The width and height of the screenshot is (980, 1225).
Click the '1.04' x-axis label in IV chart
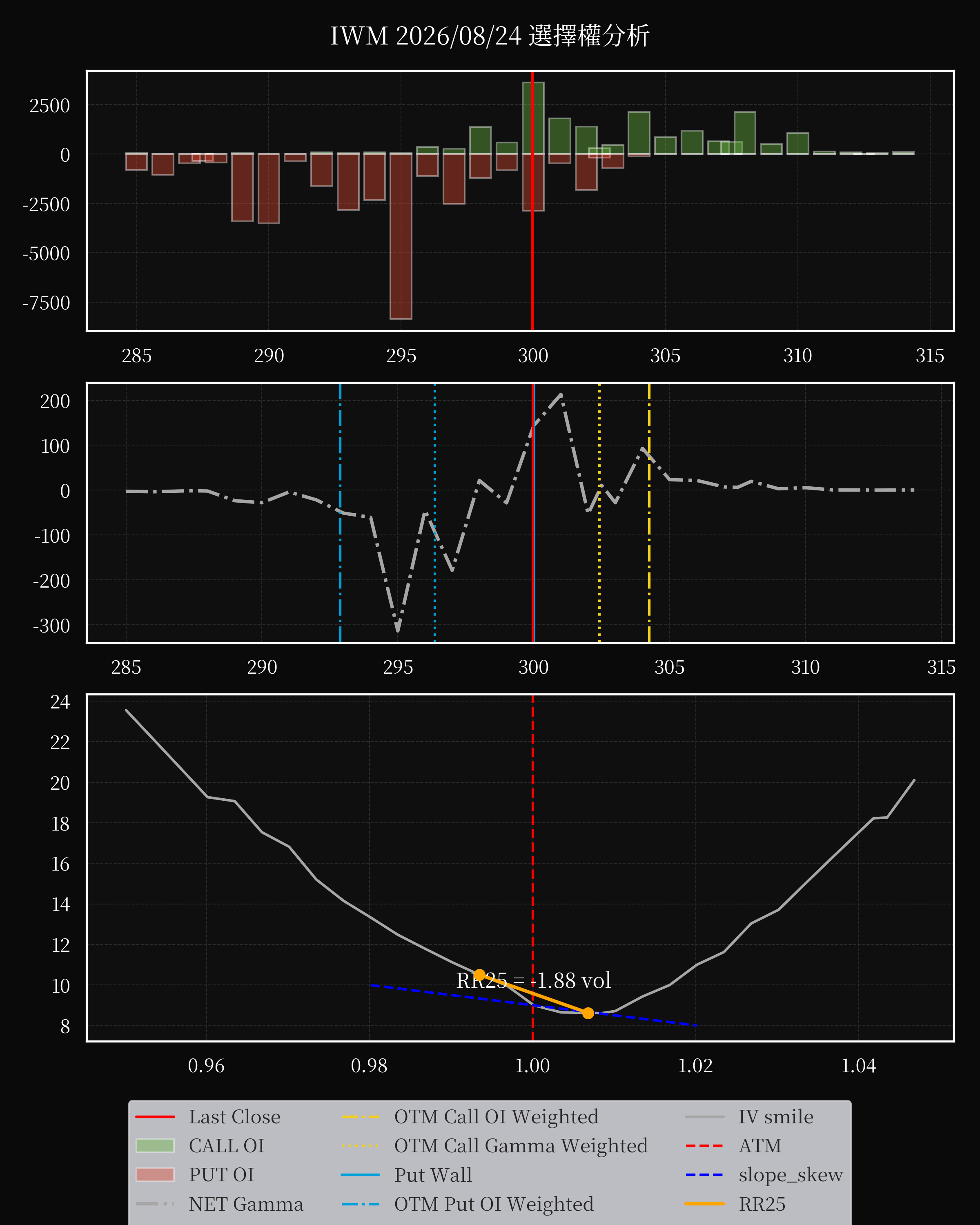858,1065
